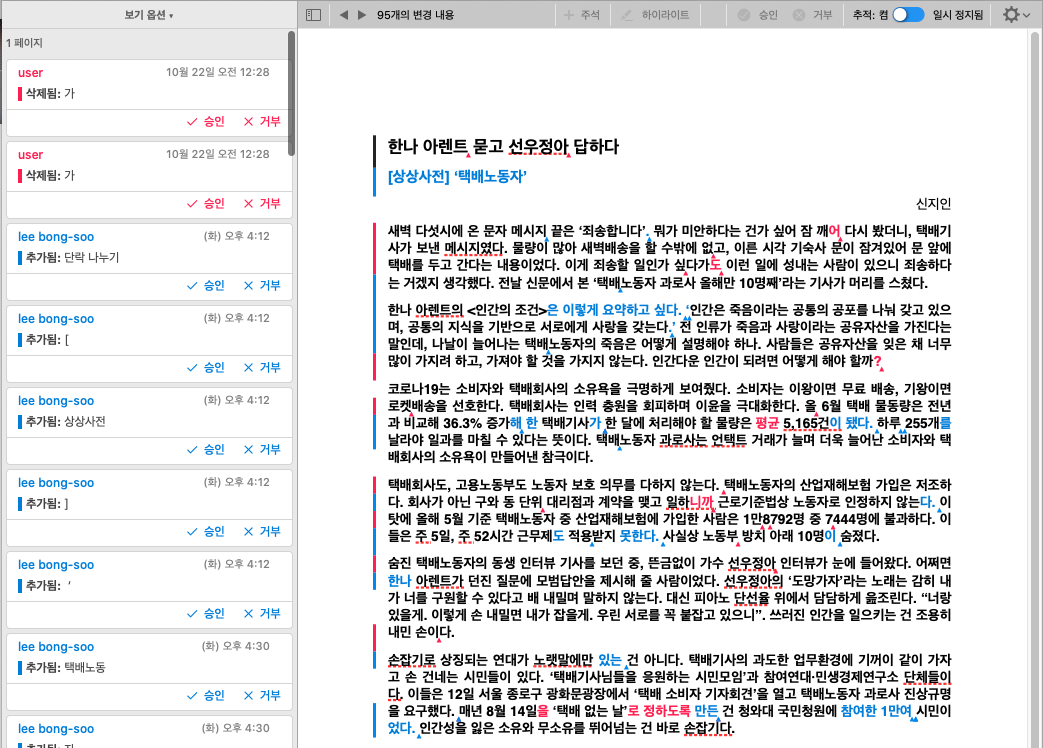Add a comment with the 주석 button
The image size is (1043, 748).
(581, 15)
